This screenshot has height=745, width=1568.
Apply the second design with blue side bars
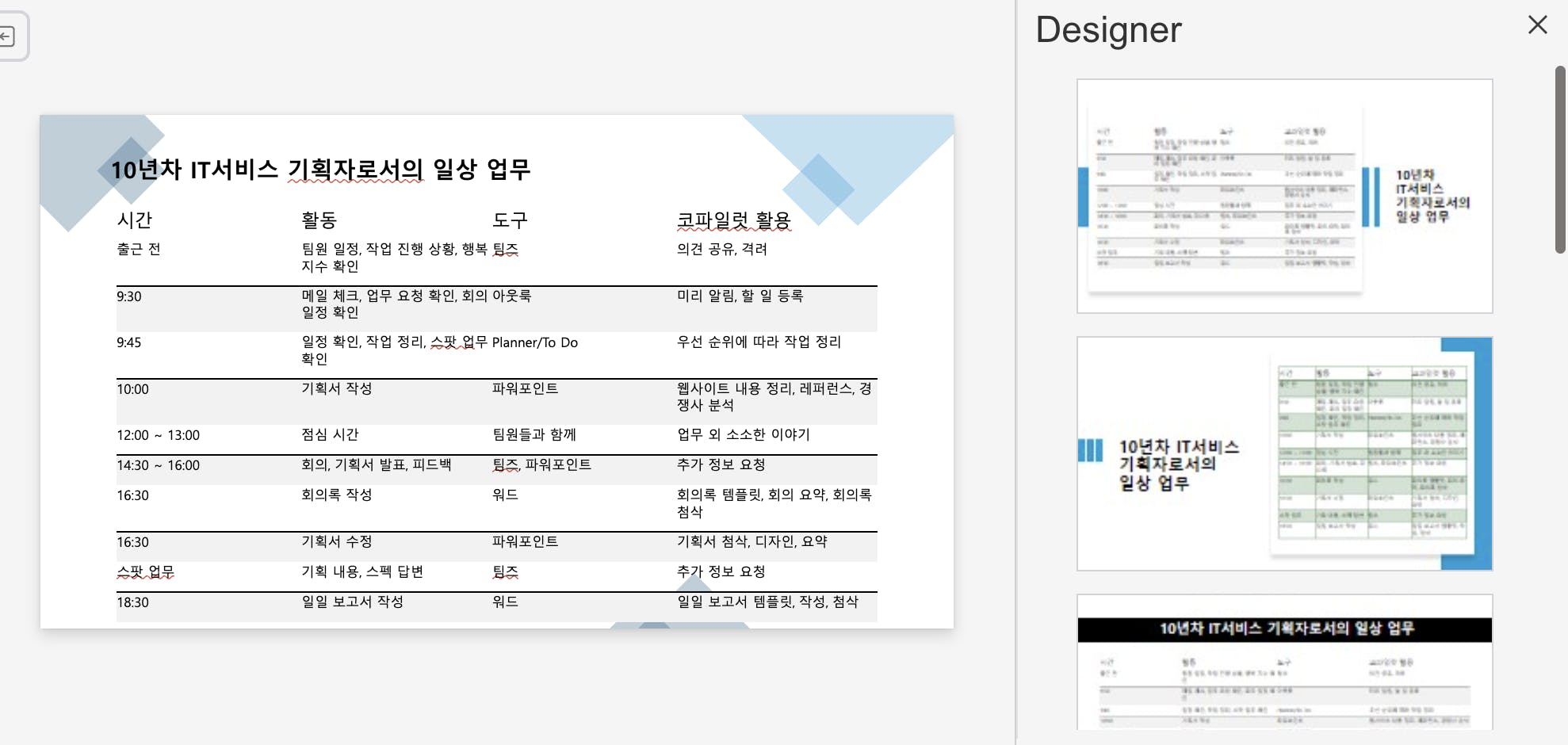tap(1284, 453)
